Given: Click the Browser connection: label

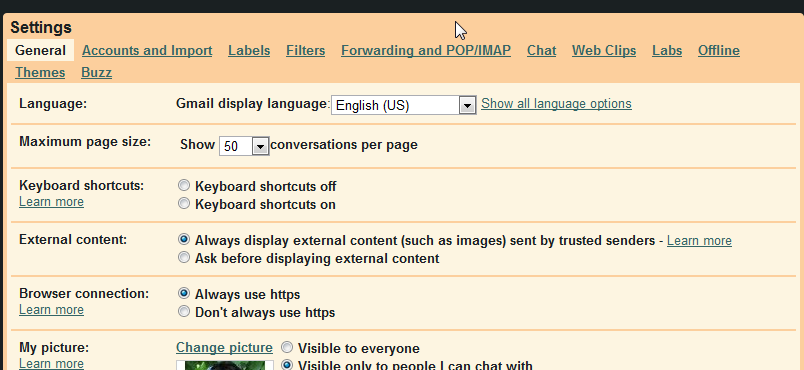Looking at the screenshot, I should click(x=84, y=294).
